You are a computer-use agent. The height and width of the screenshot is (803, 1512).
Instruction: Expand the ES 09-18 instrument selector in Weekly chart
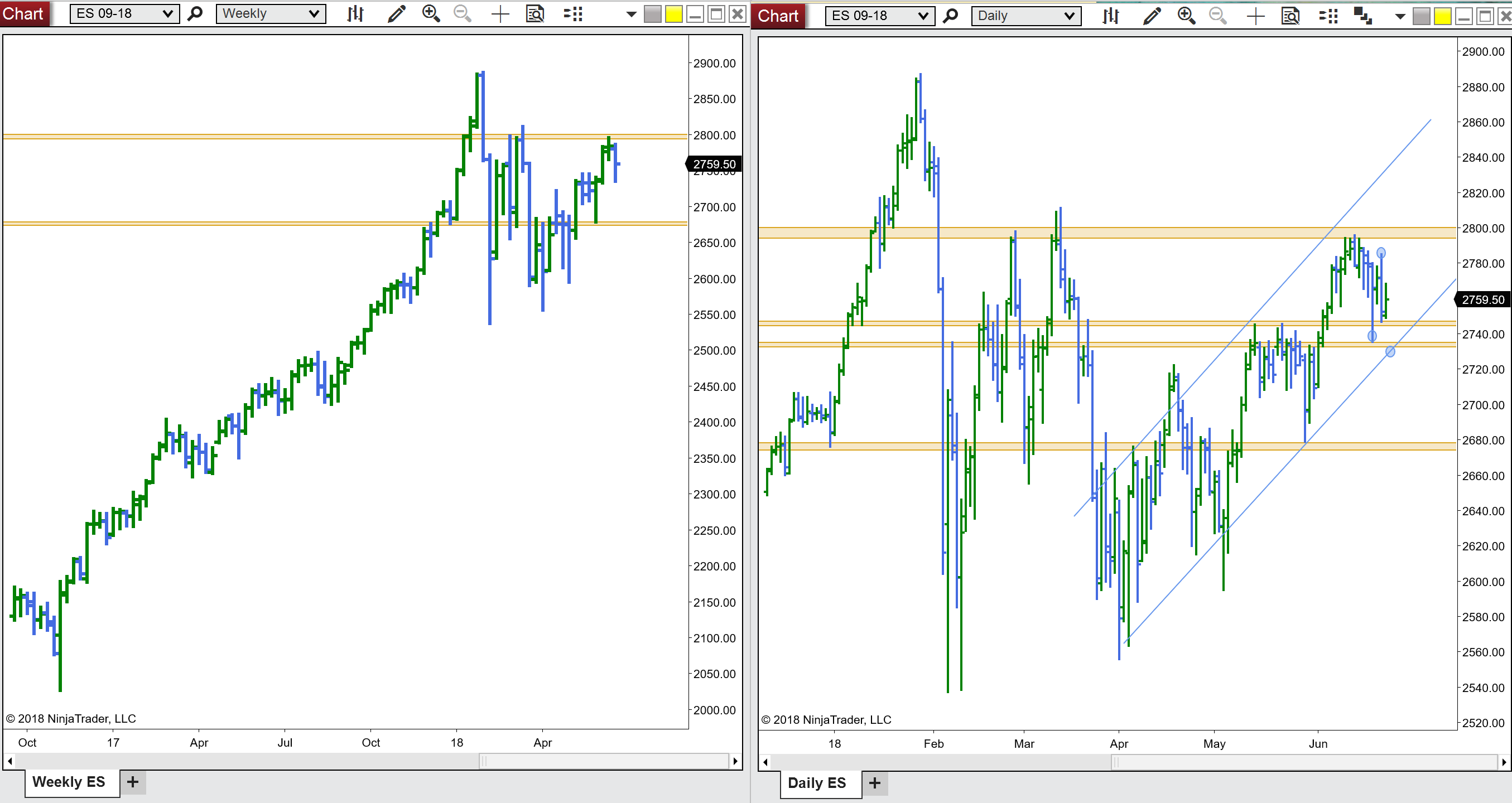pos(124,13)
